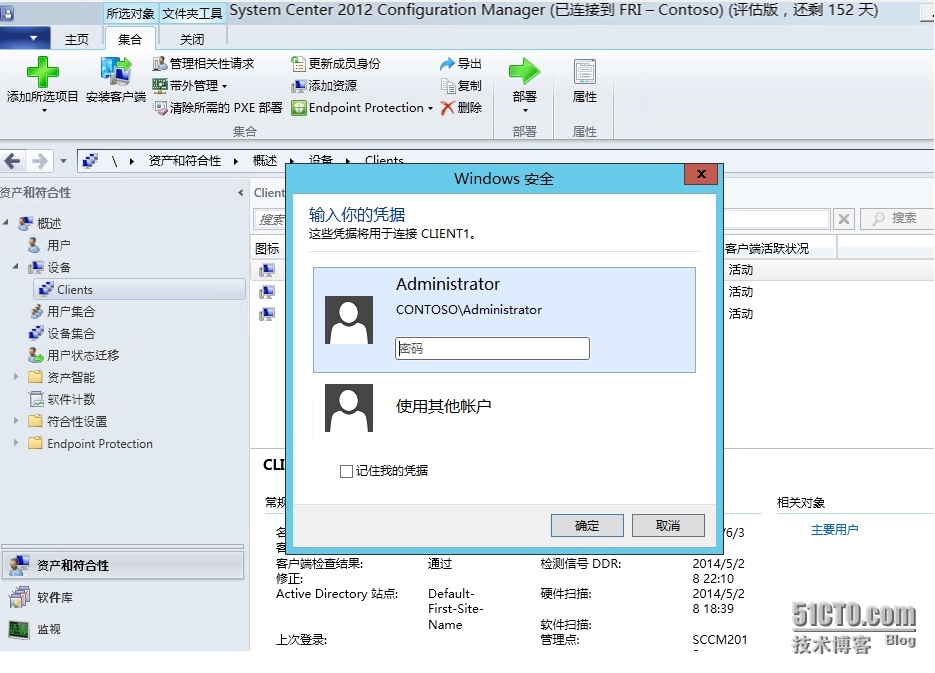Open the 监视 workspace
Screen dimensions: 935x673
pos(48,629)
